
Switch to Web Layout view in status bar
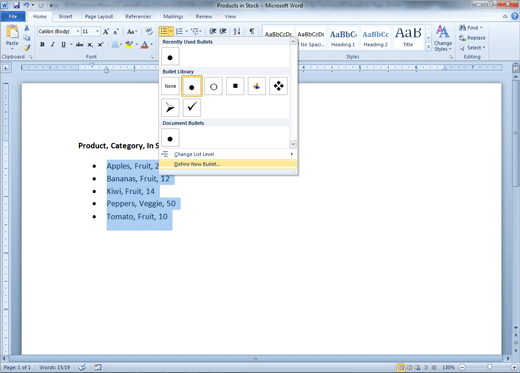click(x=417, y=367)
